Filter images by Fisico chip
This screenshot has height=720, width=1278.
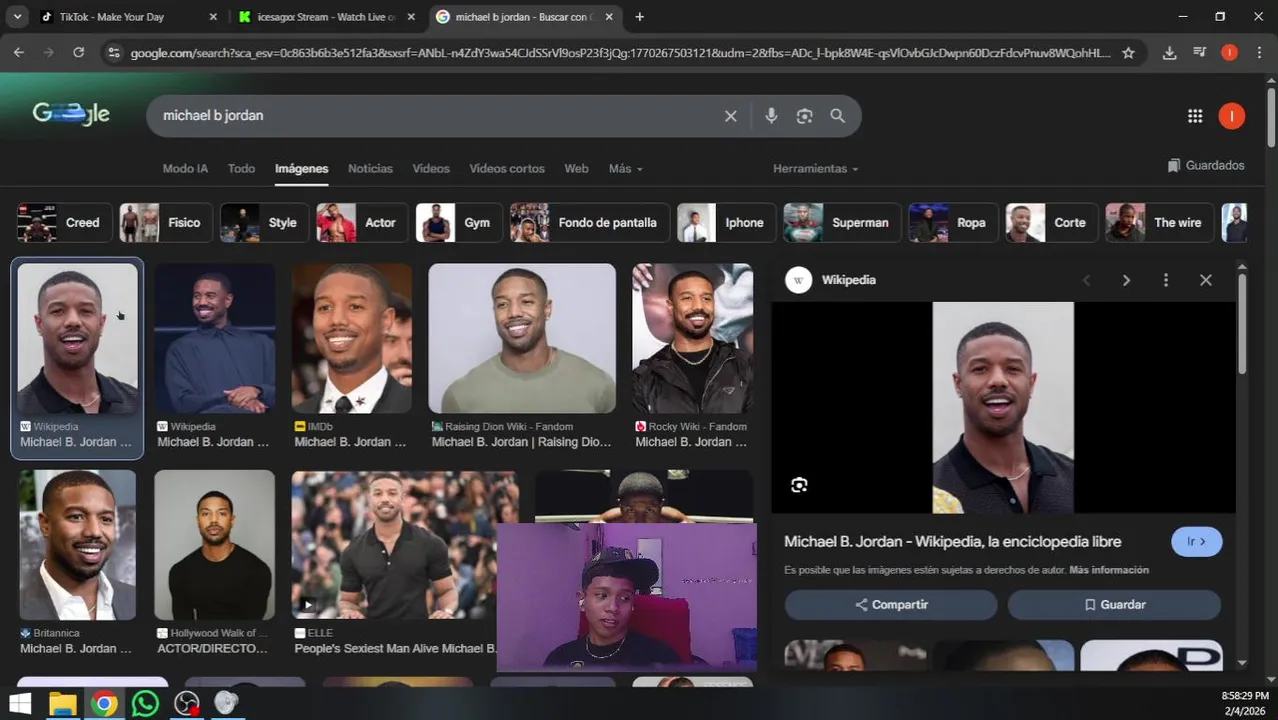tap(166, 223)
